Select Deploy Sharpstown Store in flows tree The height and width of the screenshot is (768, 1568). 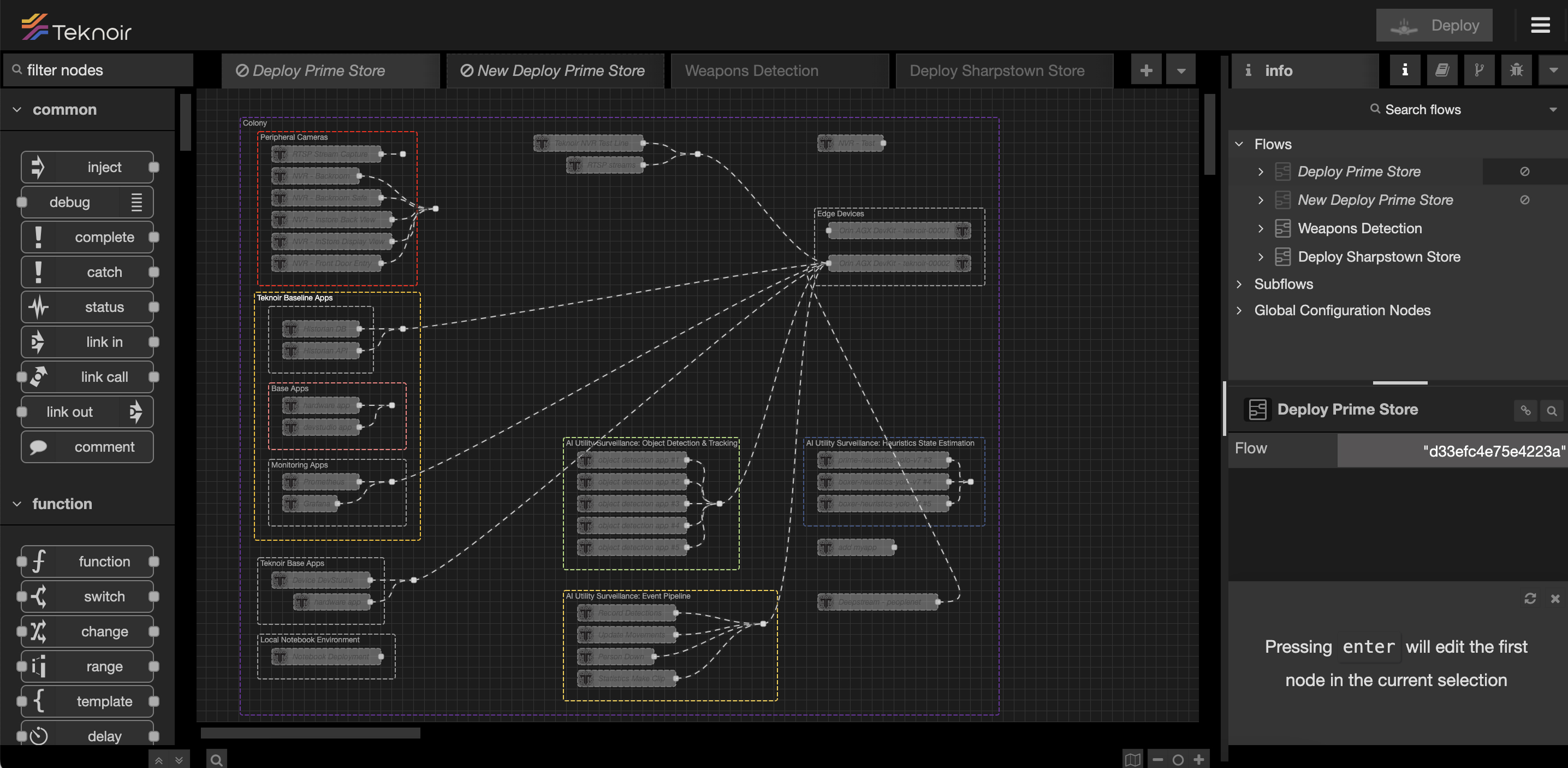[x=1378, y=257]
